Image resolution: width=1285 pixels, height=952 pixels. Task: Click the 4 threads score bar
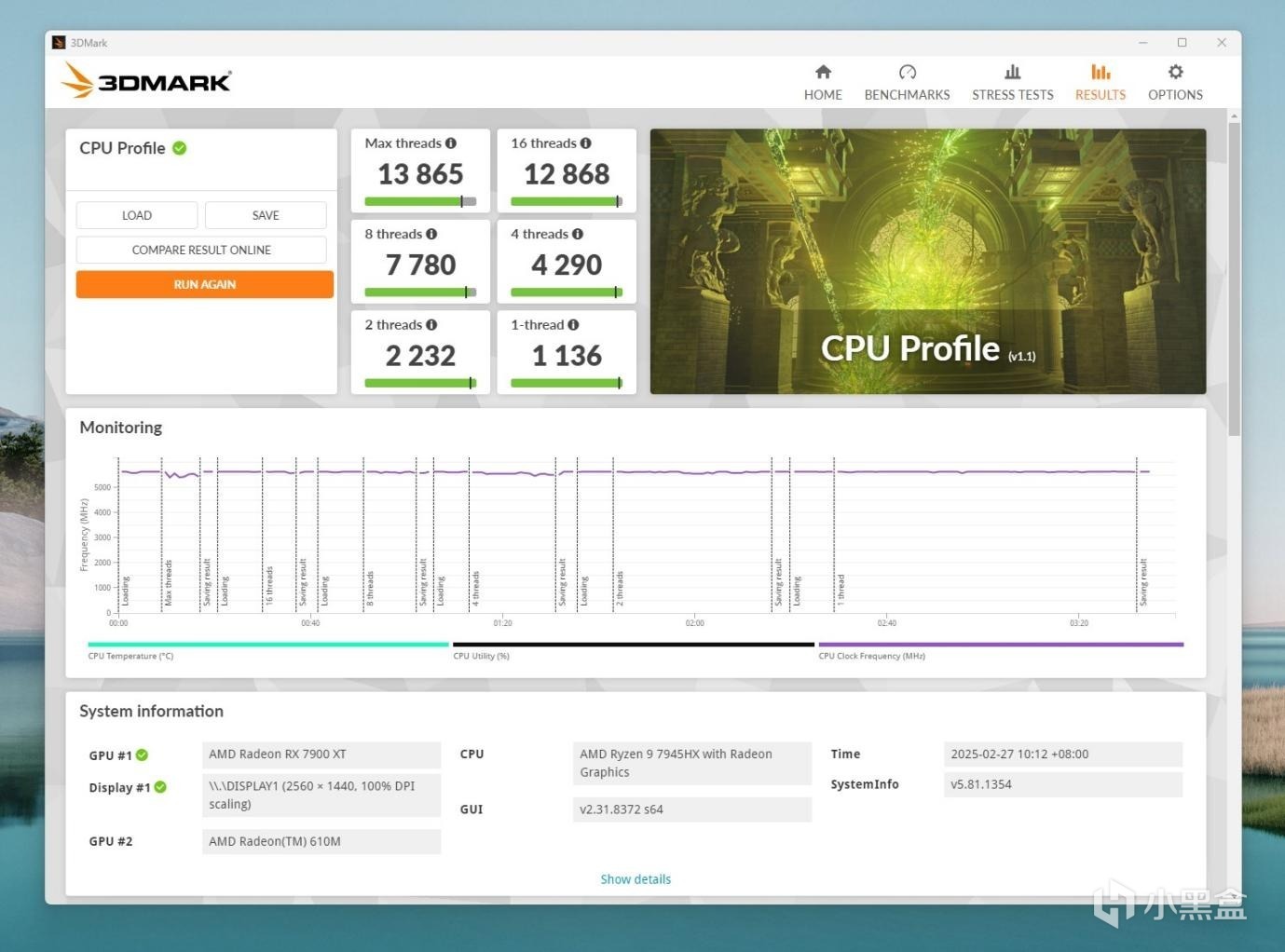pyautogui.click(x=567, y=292)
